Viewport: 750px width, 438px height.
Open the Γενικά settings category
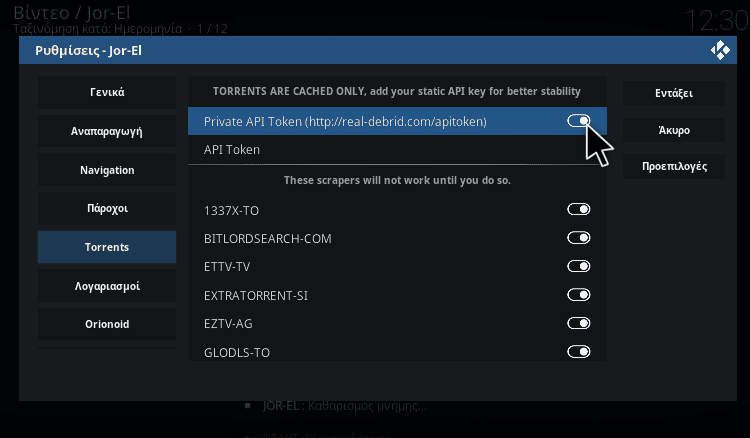pos(107,93)
